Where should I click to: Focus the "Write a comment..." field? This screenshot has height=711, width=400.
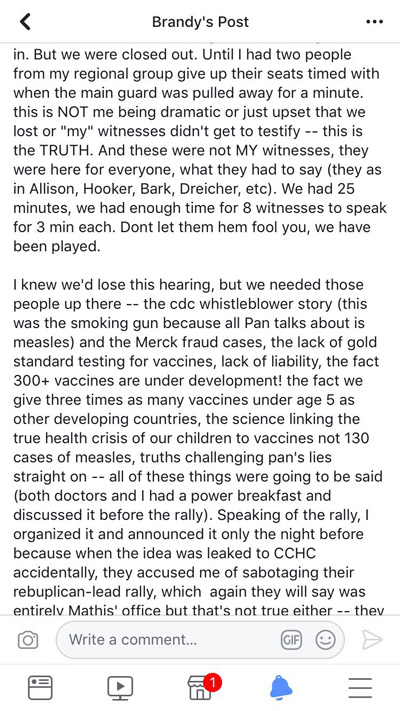pyautogui.click(x=200, y=640)
